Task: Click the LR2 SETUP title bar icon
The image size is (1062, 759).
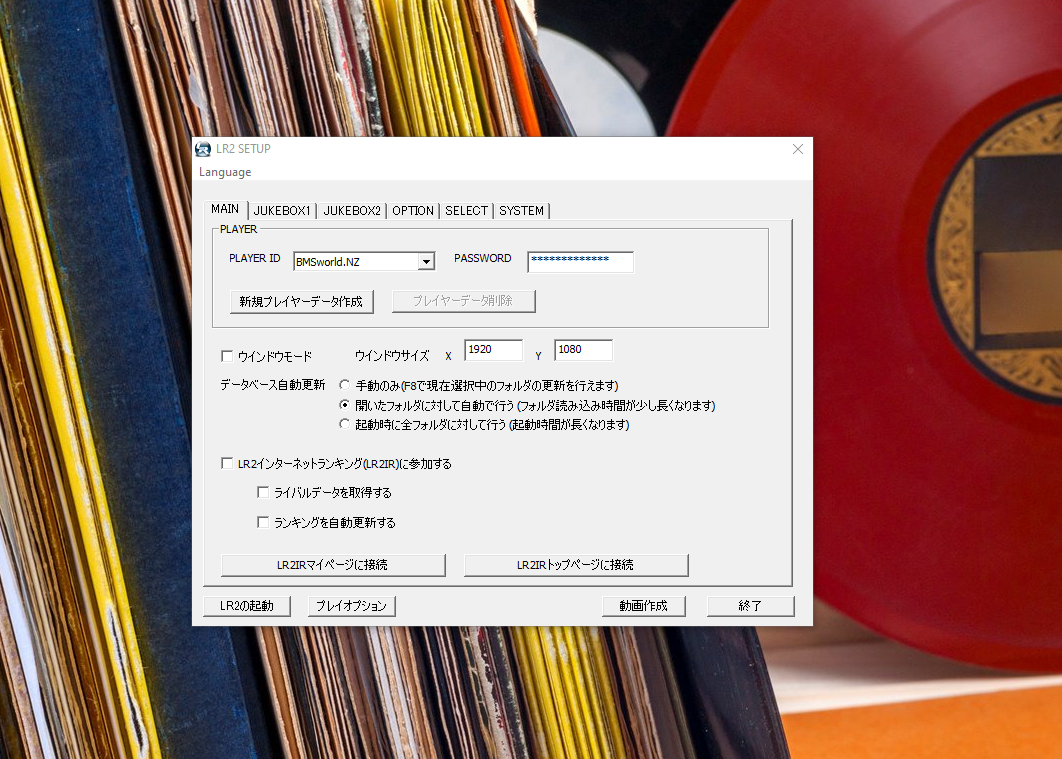Action: coord(203,149)
